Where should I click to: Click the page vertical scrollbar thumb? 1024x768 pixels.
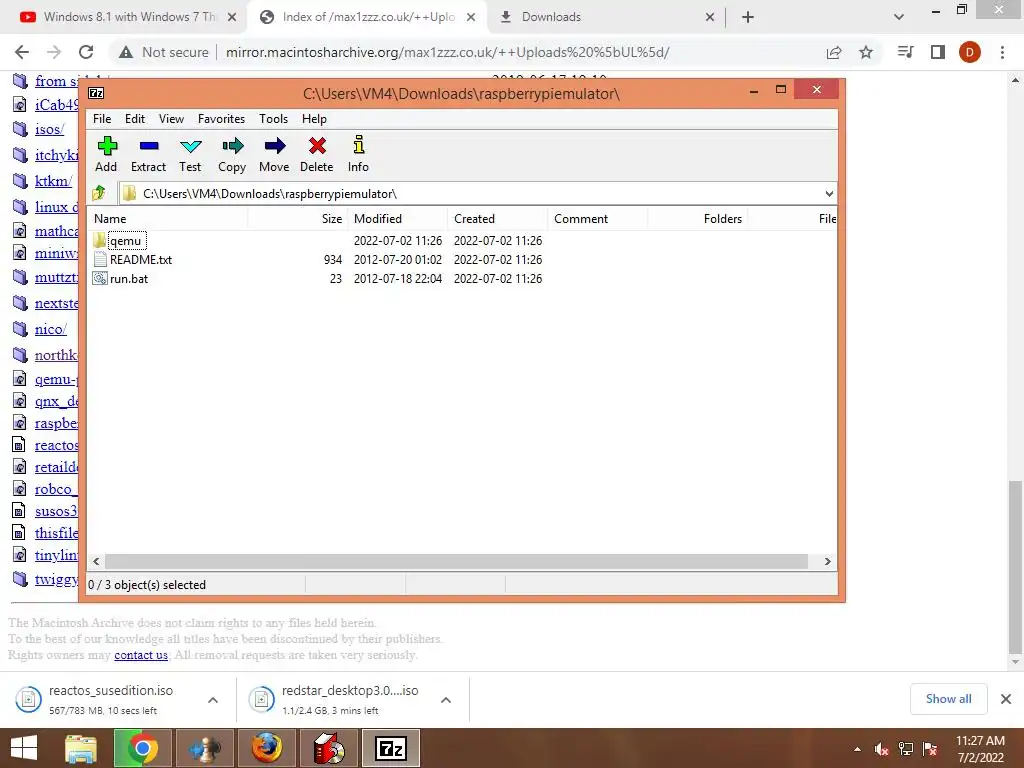(1015, 567)
